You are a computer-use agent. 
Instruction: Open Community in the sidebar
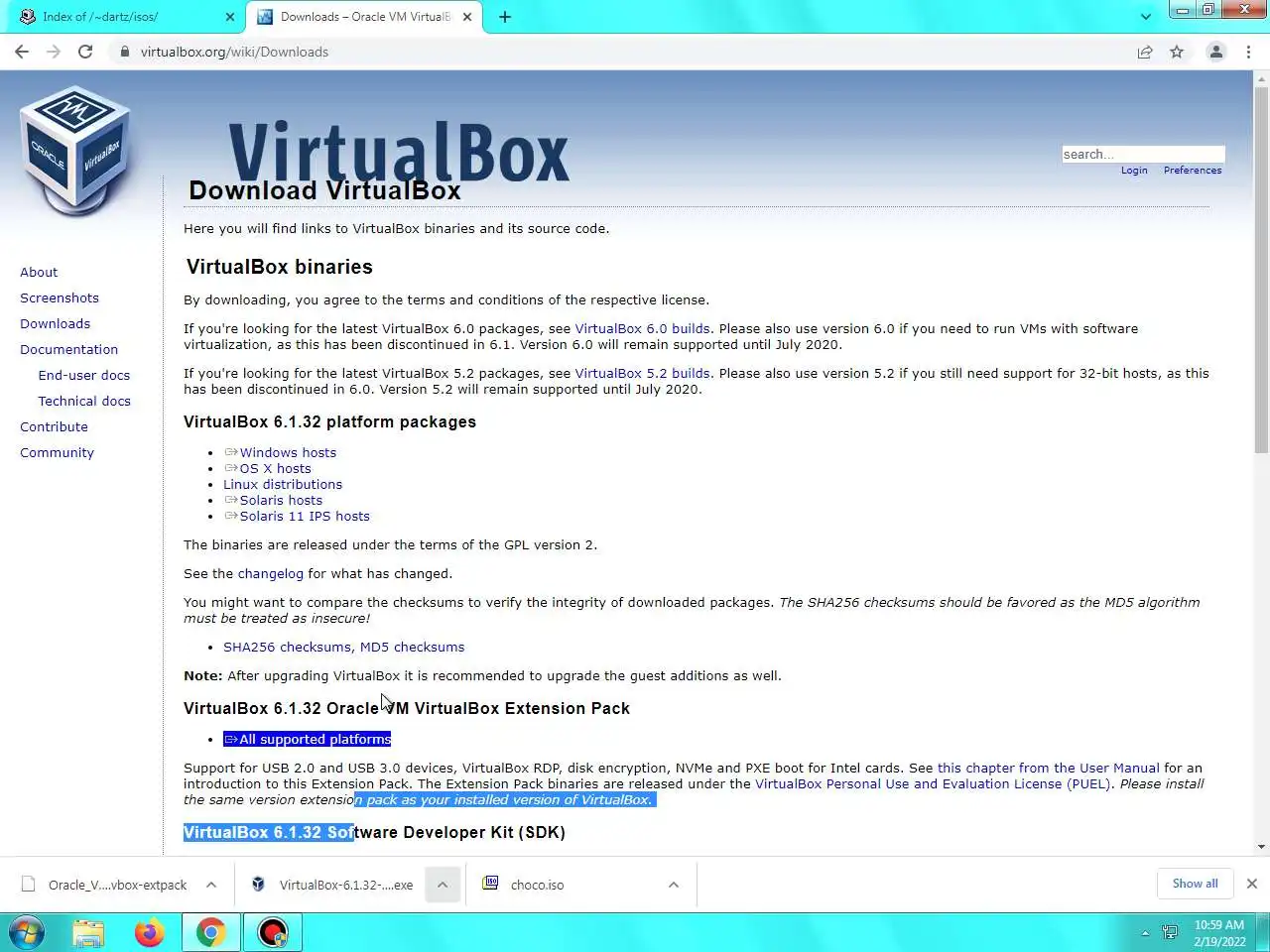(57, 452)
